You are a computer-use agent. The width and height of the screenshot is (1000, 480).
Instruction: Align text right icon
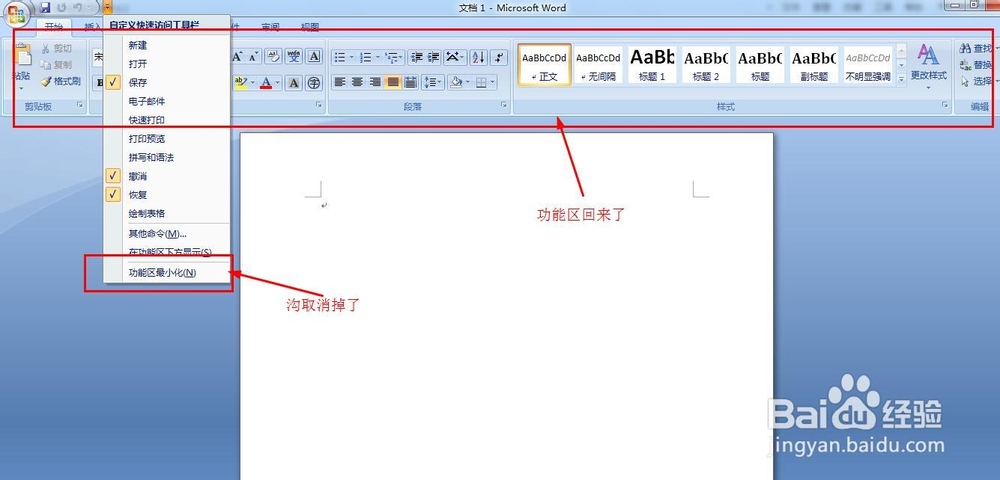(x=376, y=82)
